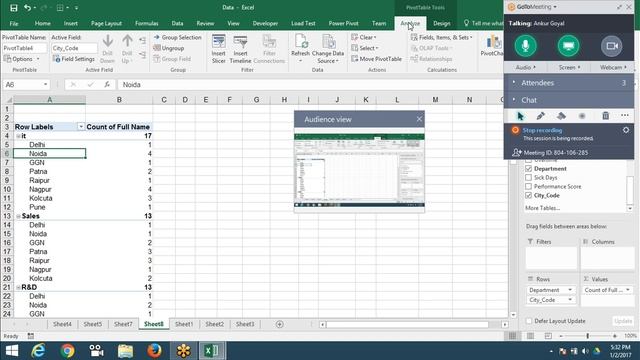Click the Drill Up arrow icon

127,41
